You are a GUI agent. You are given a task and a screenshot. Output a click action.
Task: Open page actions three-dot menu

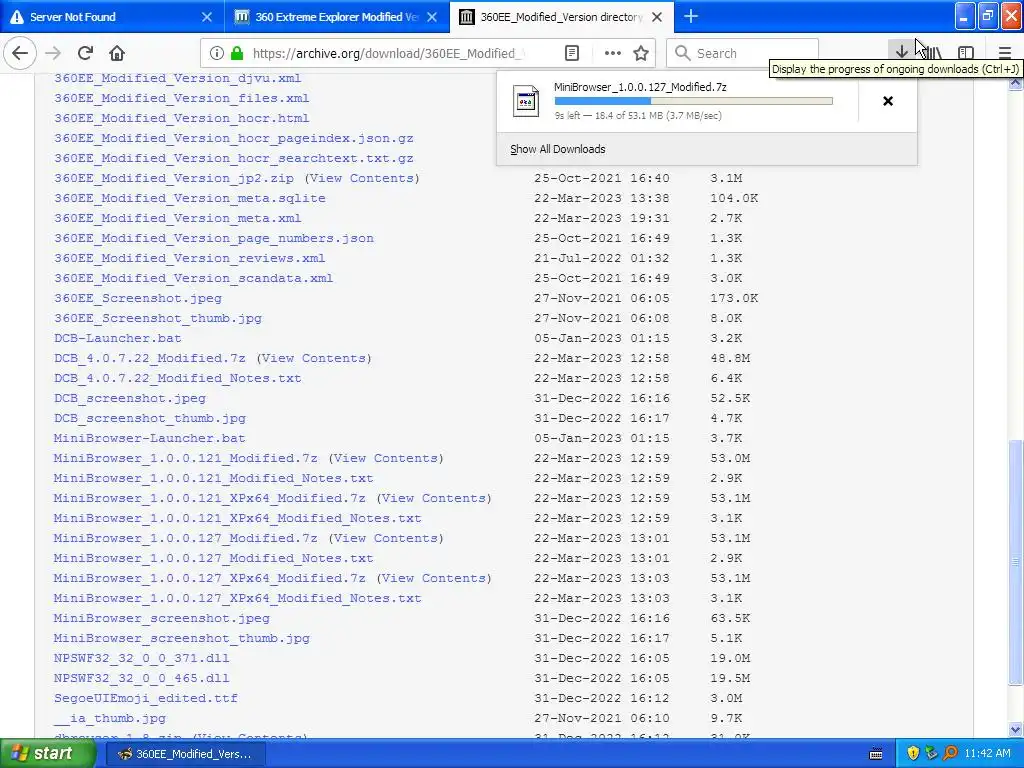pos(613,54)
